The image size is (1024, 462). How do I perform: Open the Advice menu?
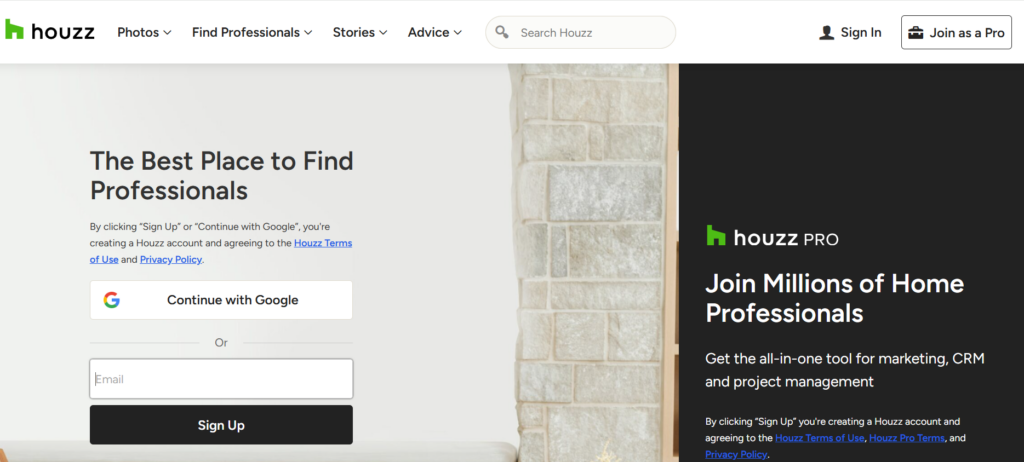click(435, 33)
